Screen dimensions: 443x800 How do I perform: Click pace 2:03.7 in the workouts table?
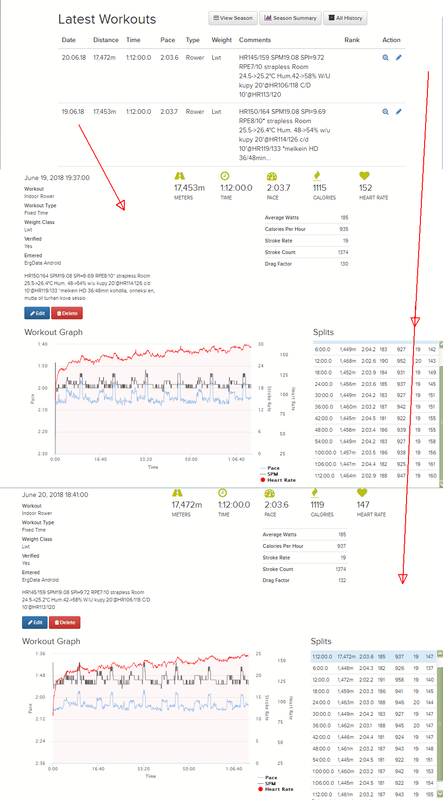tap(169, 111)
